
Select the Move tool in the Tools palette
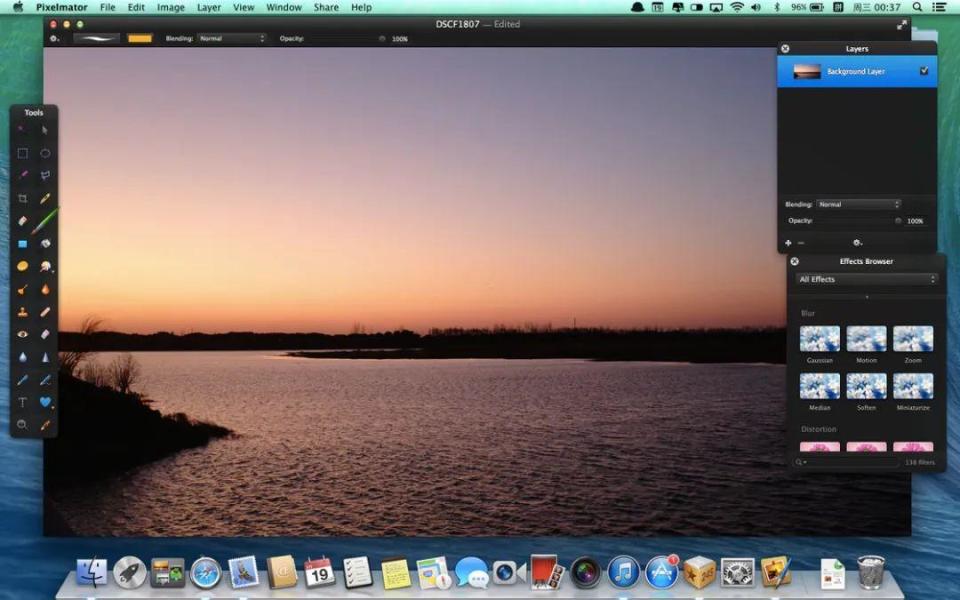(44, 130)
